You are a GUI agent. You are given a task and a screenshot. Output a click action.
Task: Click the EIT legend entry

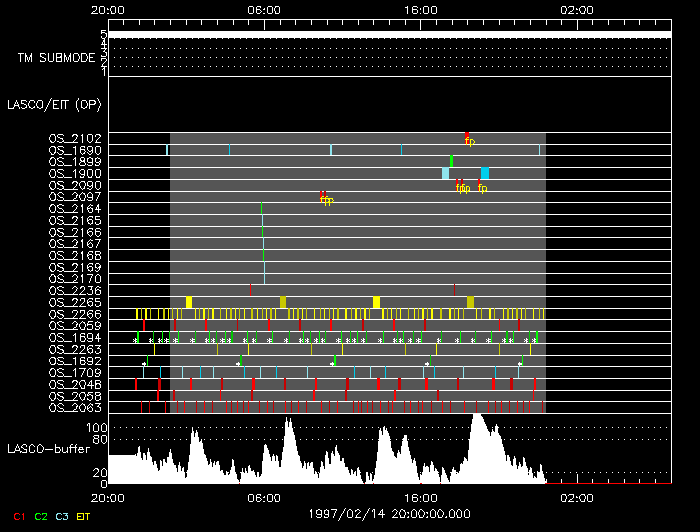pos(84,516)
